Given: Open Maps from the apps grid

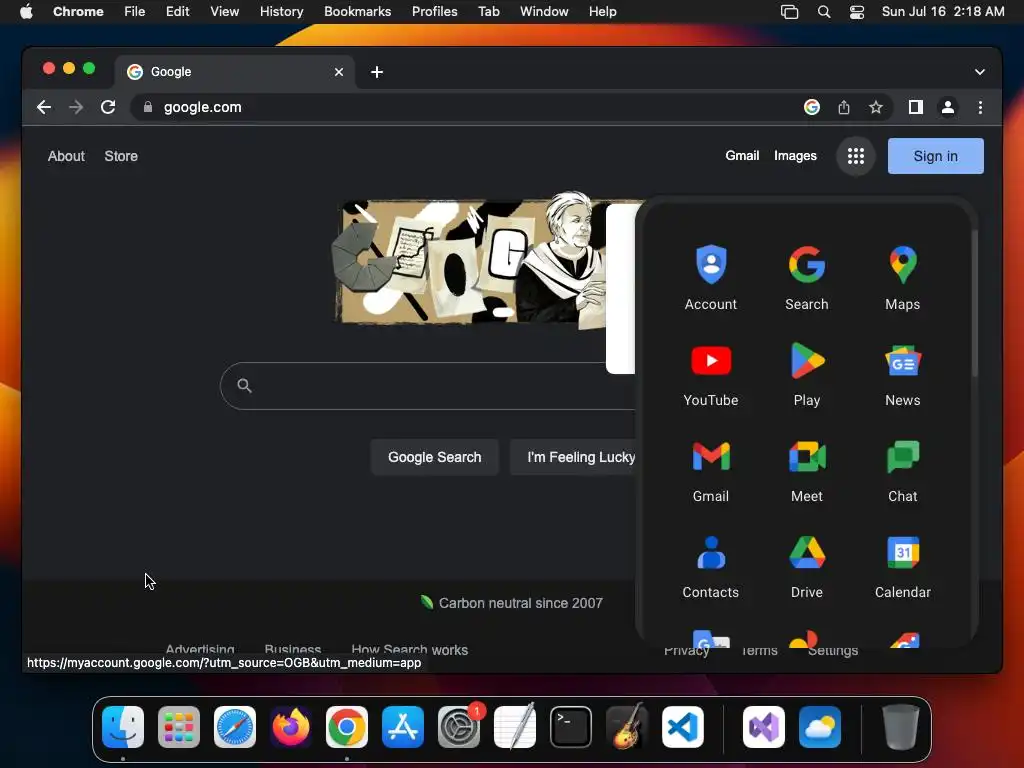Looking at the screenshot, I should click(x=903, y=278).
